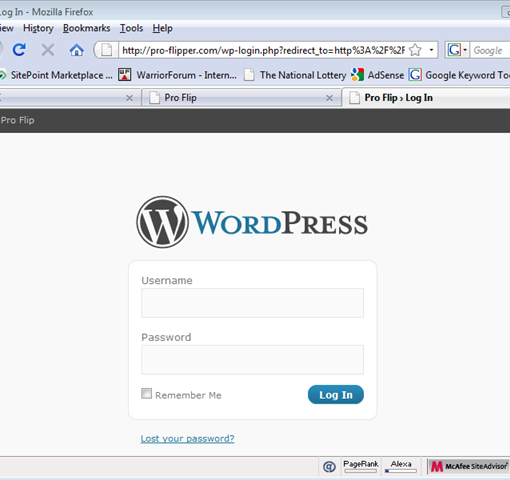Go to the Home page icon
The height and width of the screenshot is (480, 510).
tap(76, 50)
